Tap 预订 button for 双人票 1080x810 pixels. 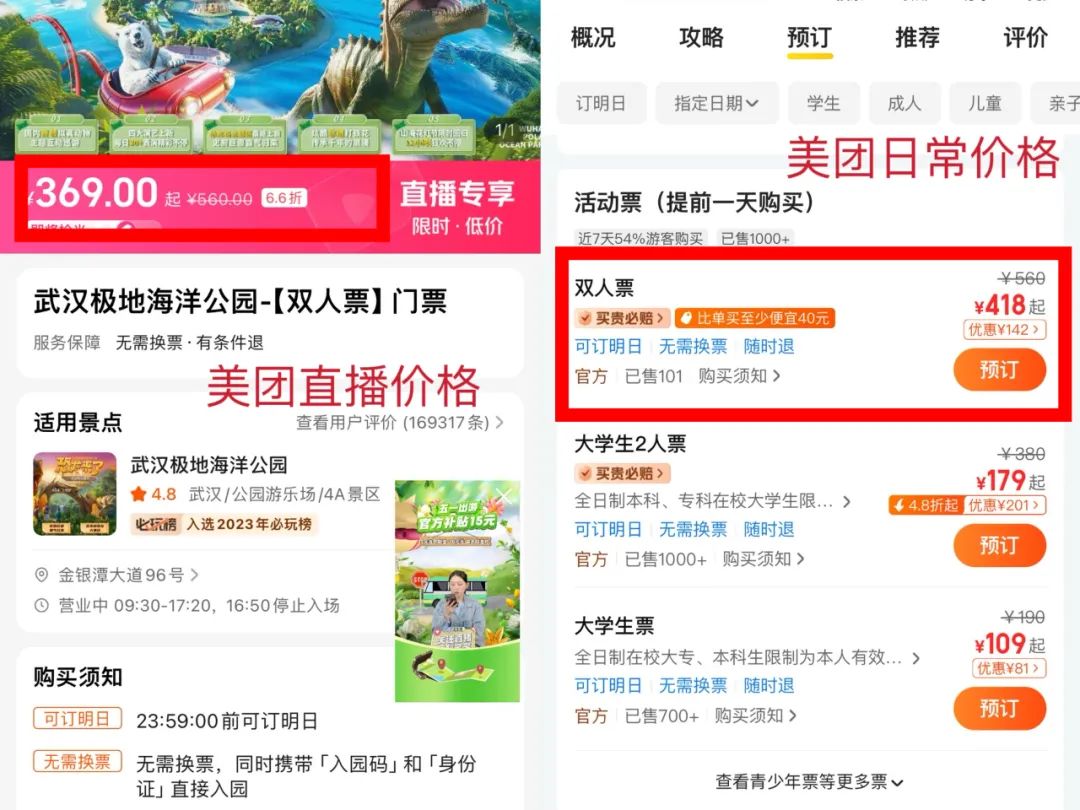click(x=999, y=370)
